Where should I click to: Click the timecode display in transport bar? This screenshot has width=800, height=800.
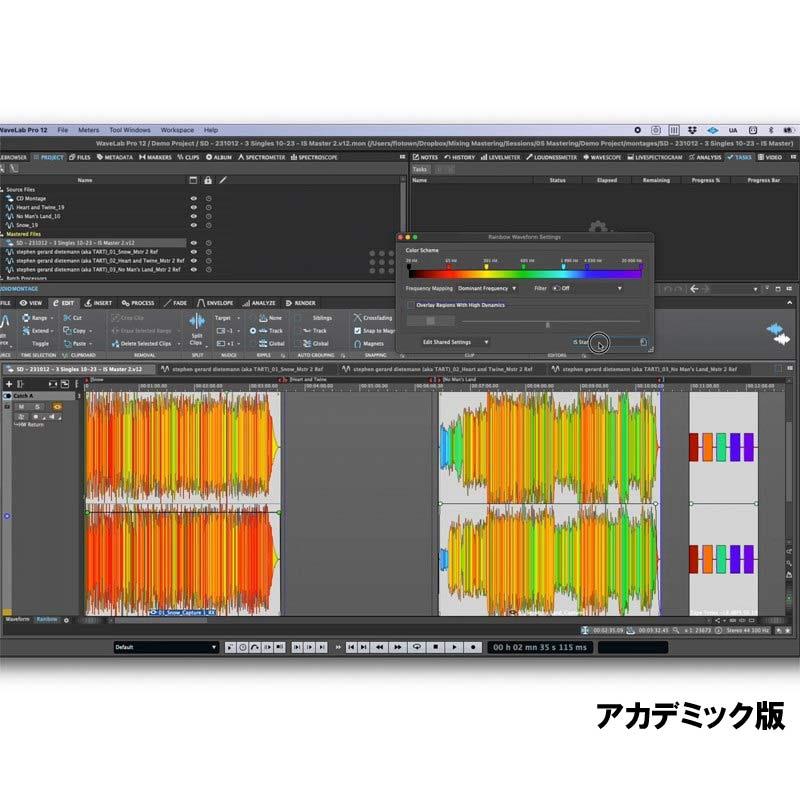[x=539, y=647]
